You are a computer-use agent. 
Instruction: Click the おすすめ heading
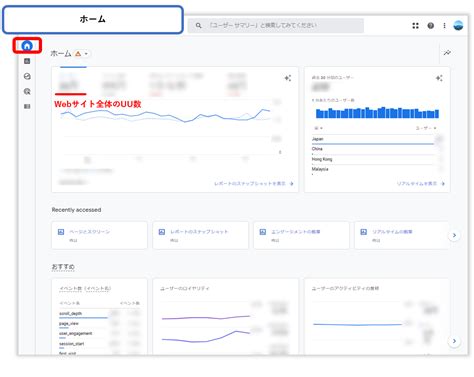63,267
